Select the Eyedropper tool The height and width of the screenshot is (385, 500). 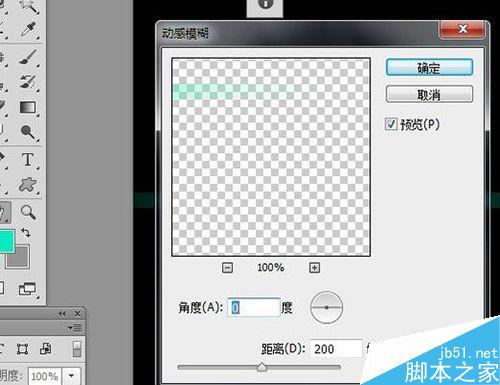(29, 29)
